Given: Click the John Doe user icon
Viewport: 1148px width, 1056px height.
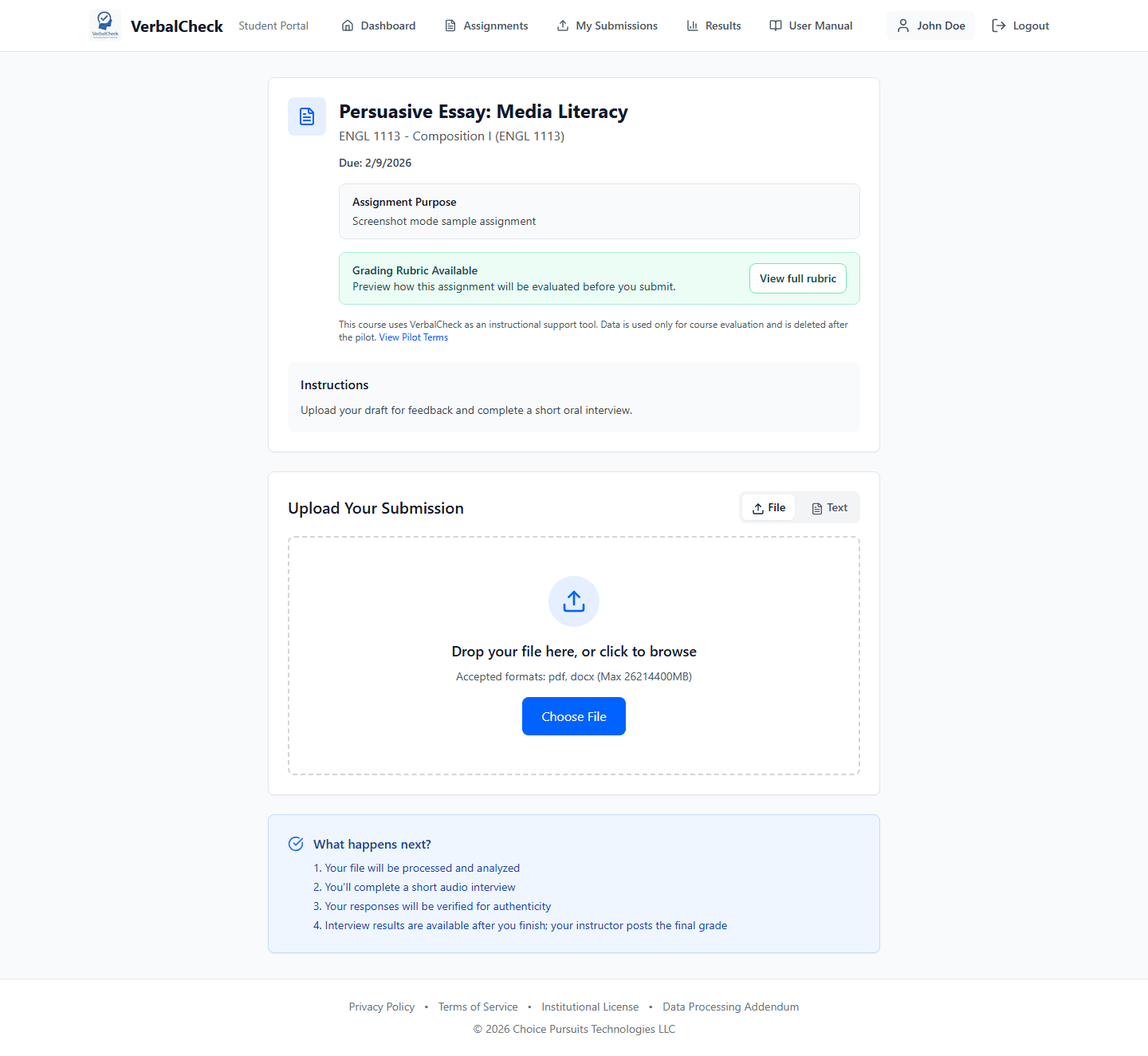Looking at the screenshot, I should [x=902, y=25].
